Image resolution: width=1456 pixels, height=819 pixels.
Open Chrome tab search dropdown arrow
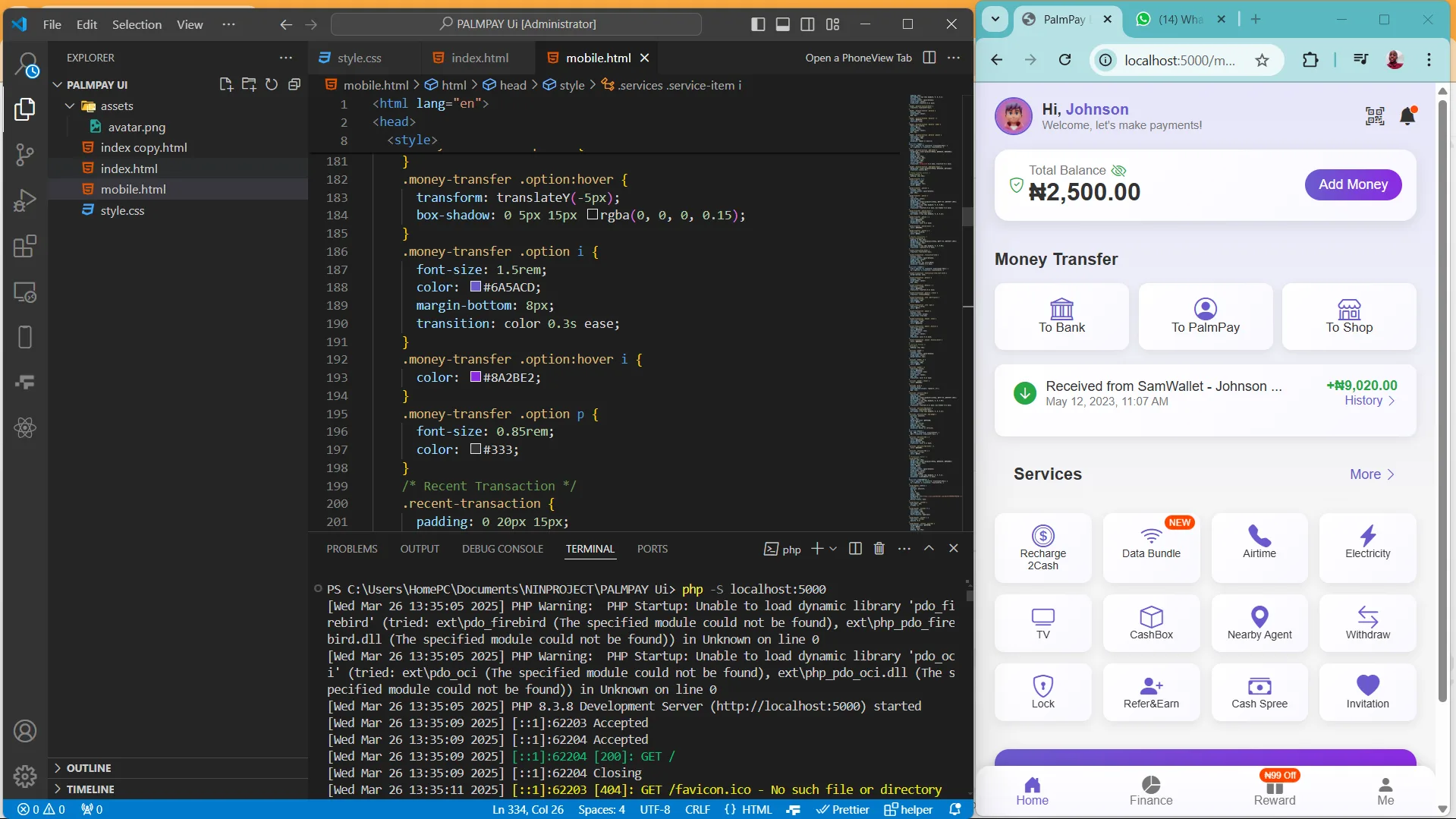[x=995, y=19]
